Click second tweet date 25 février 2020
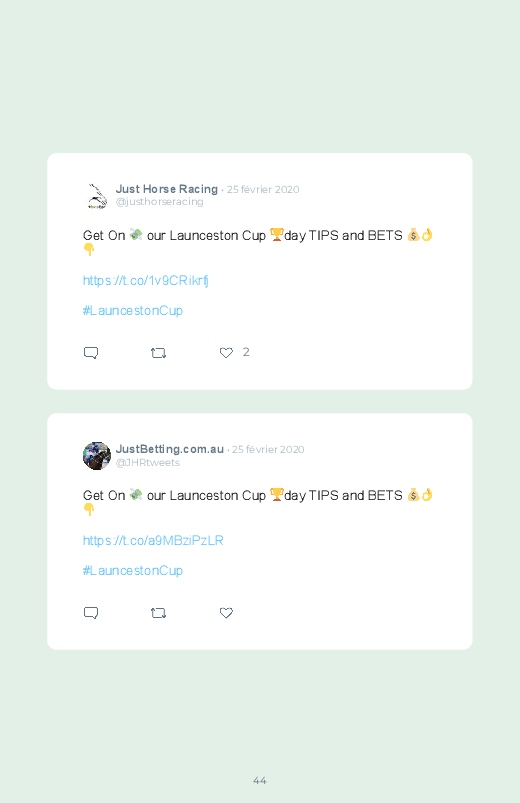The height and width of the screenshot is (803, 520). [x=268, y=450]
